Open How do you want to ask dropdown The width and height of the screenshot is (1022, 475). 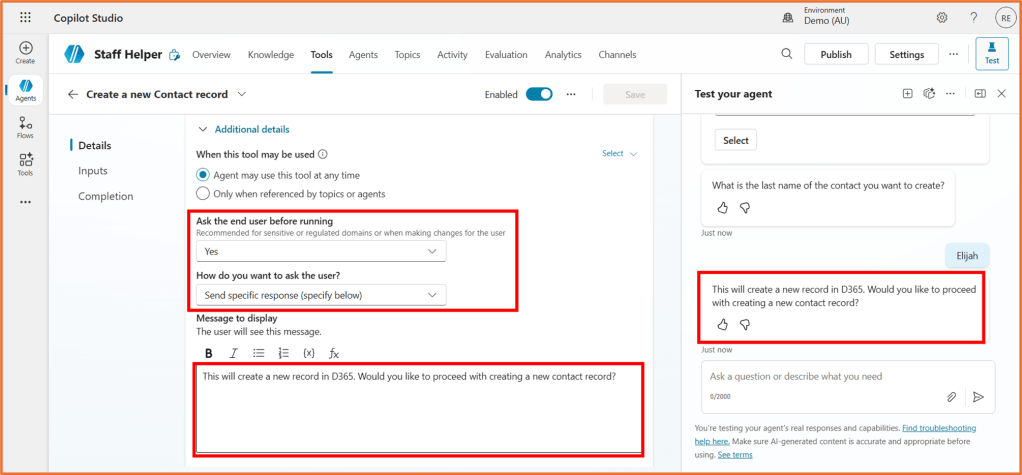(x=321, y=295)
